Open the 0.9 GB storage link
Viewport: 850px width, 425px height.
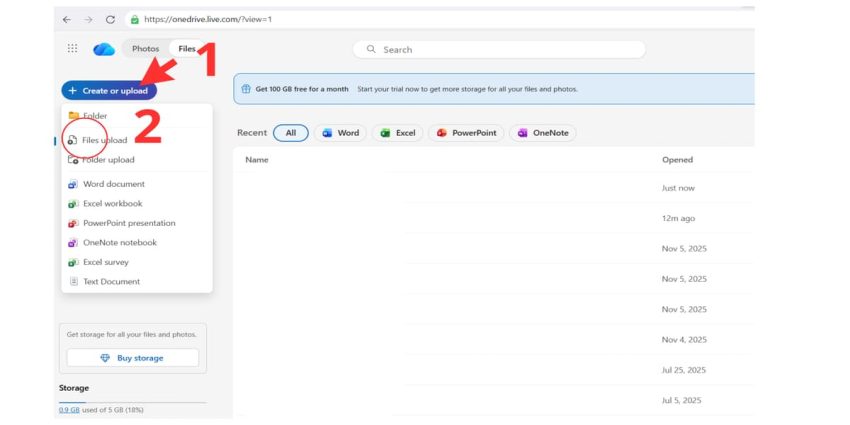click(69, 410)
